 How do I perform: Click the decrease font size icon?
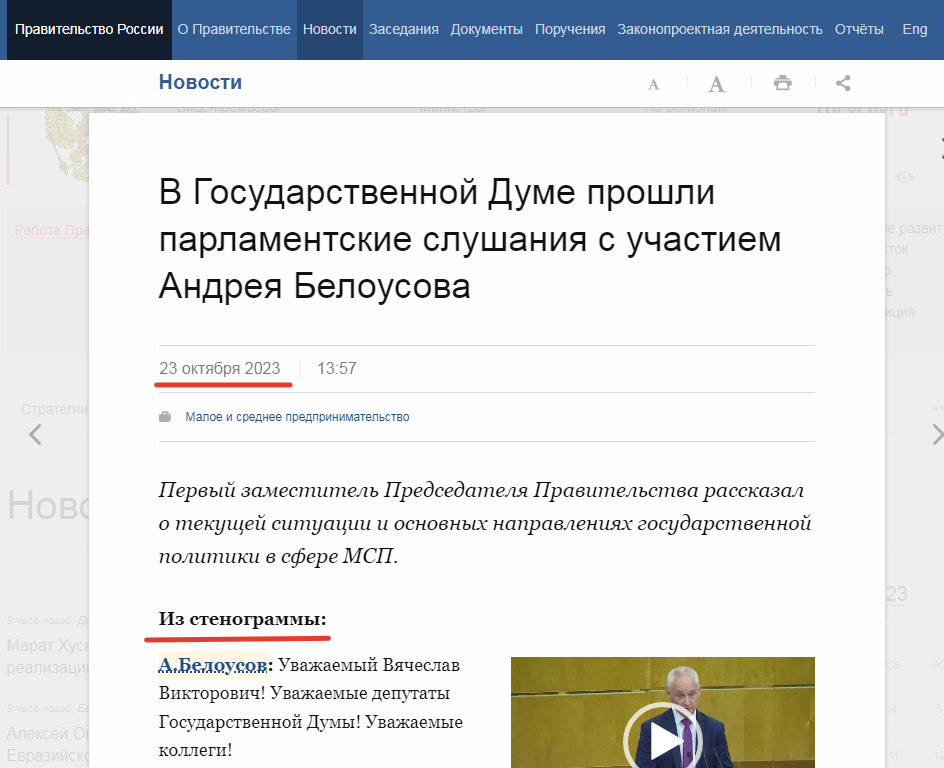(x=654, y=84)
